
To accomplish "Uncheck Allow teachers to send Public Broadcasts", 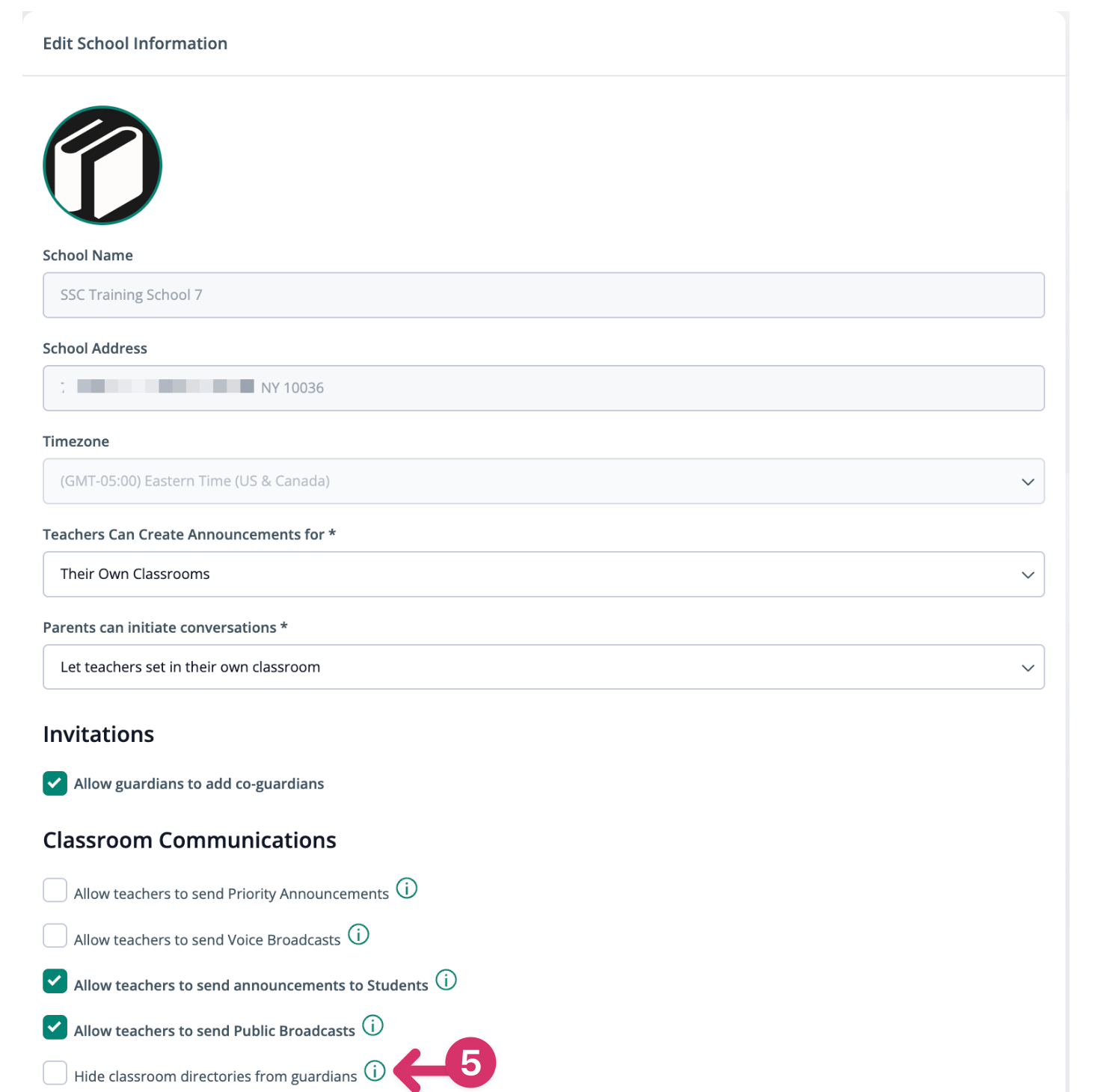I will 55,1027.
